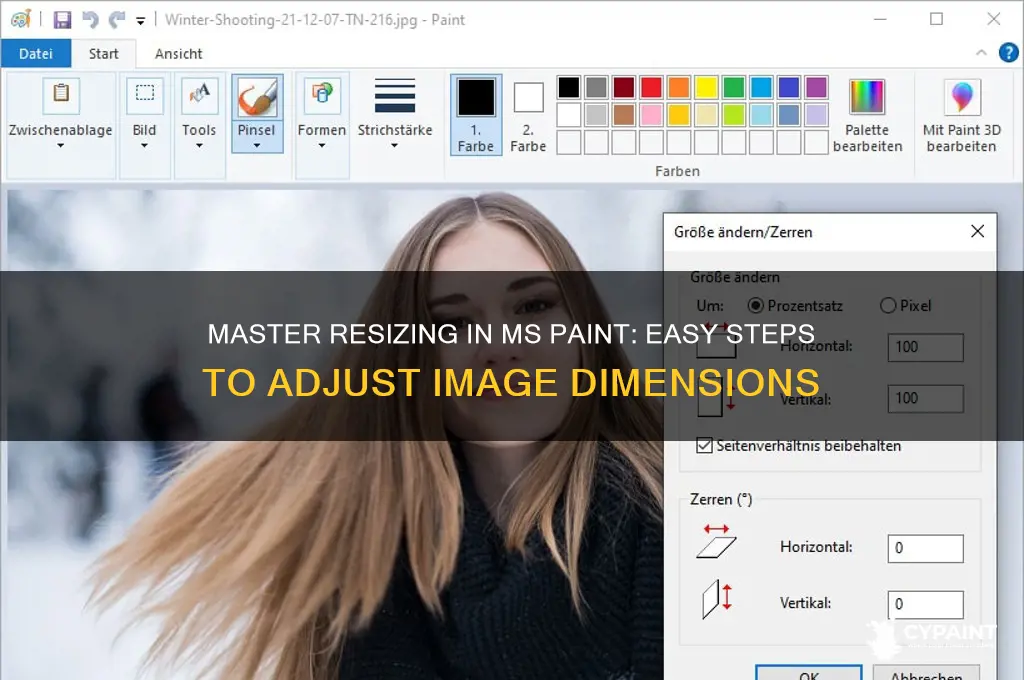Select 1. Farbe foreground color
This screenshot has height=680, width=1024.
pos(476,115)
